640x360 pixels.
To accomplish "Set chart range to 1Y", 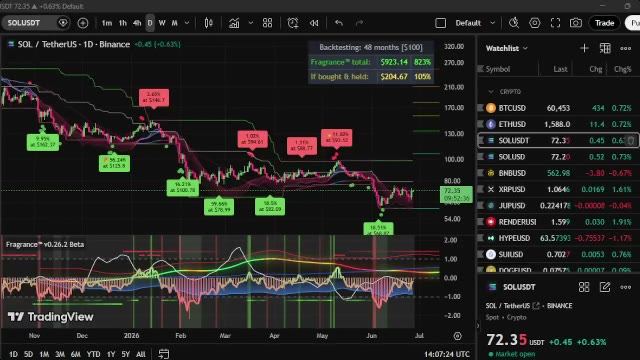I will (x=111, y=354).
